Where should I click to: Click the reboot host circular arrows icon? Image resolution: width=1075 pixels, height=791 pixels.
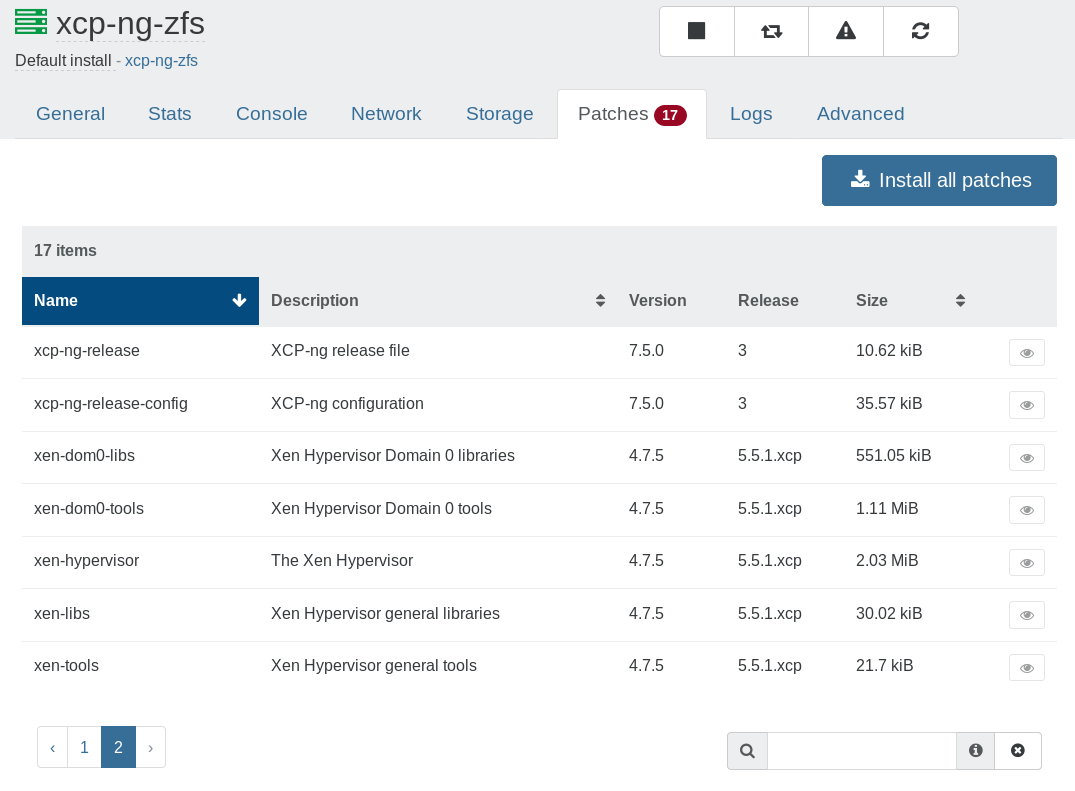pos(921,32)
